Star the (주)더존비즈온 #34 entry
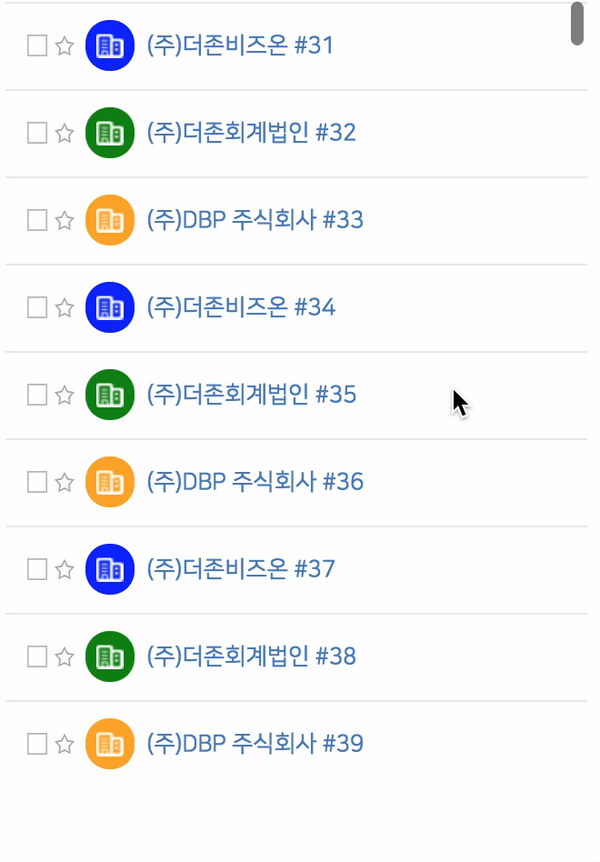The image size is (600, 862). click(65, 308)
